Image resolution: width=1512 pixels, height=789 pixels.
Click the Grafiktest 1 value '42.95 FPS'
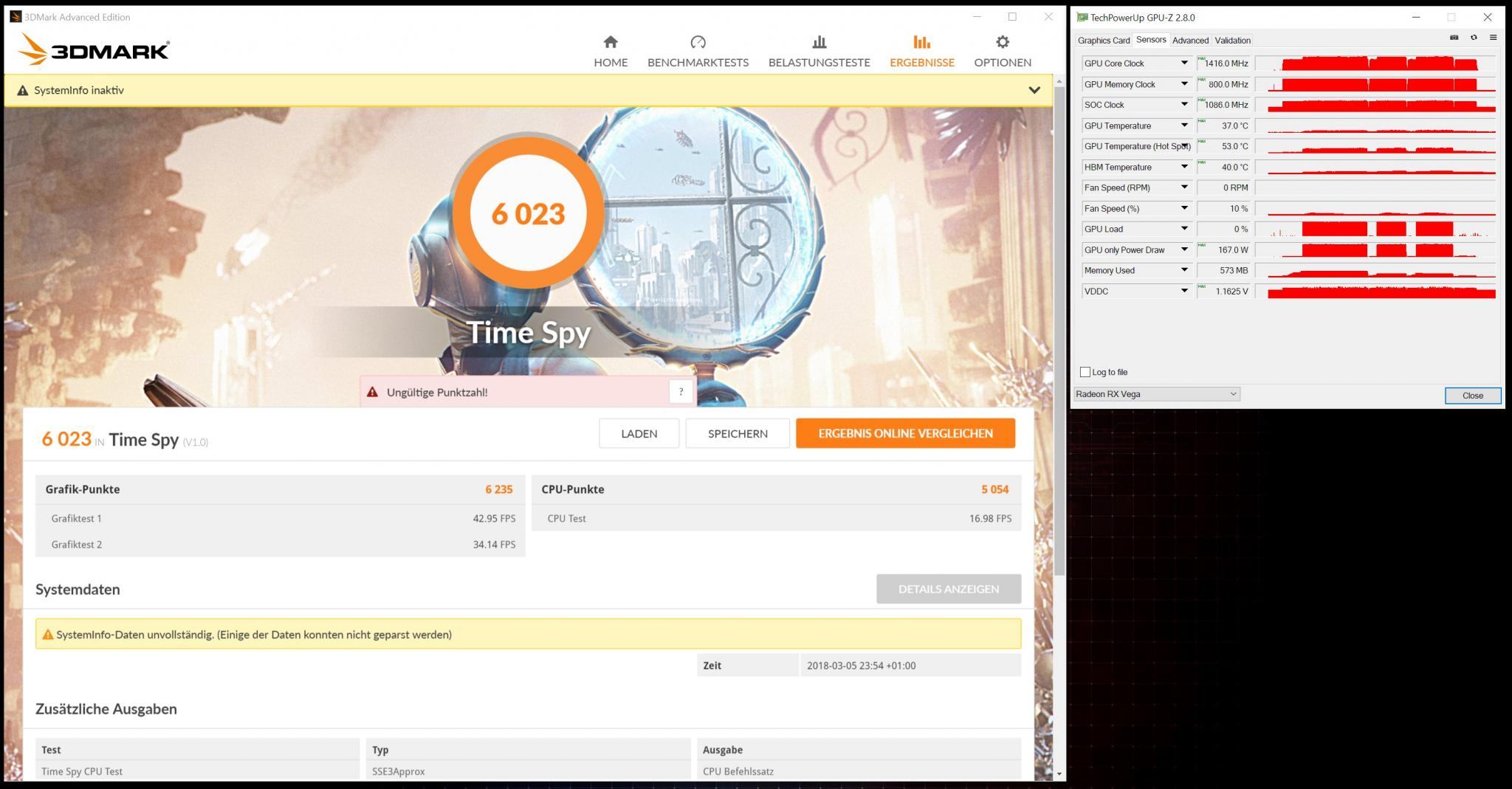tap(494, 518)
